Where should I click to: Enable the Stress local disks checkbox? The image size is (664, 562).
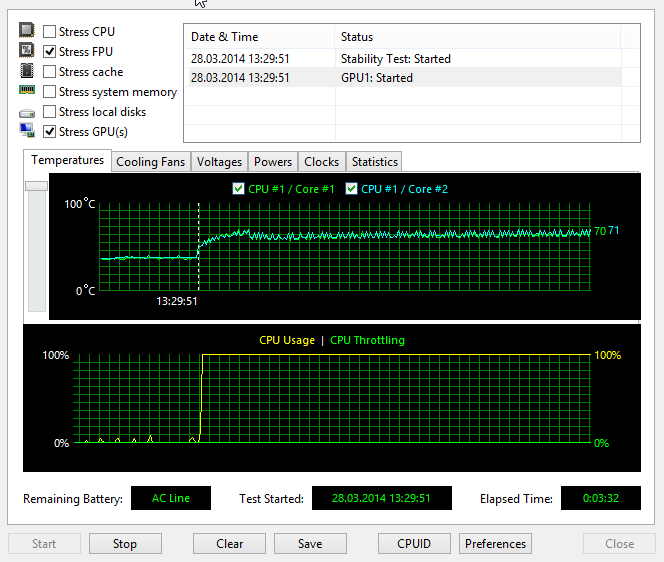50,111
